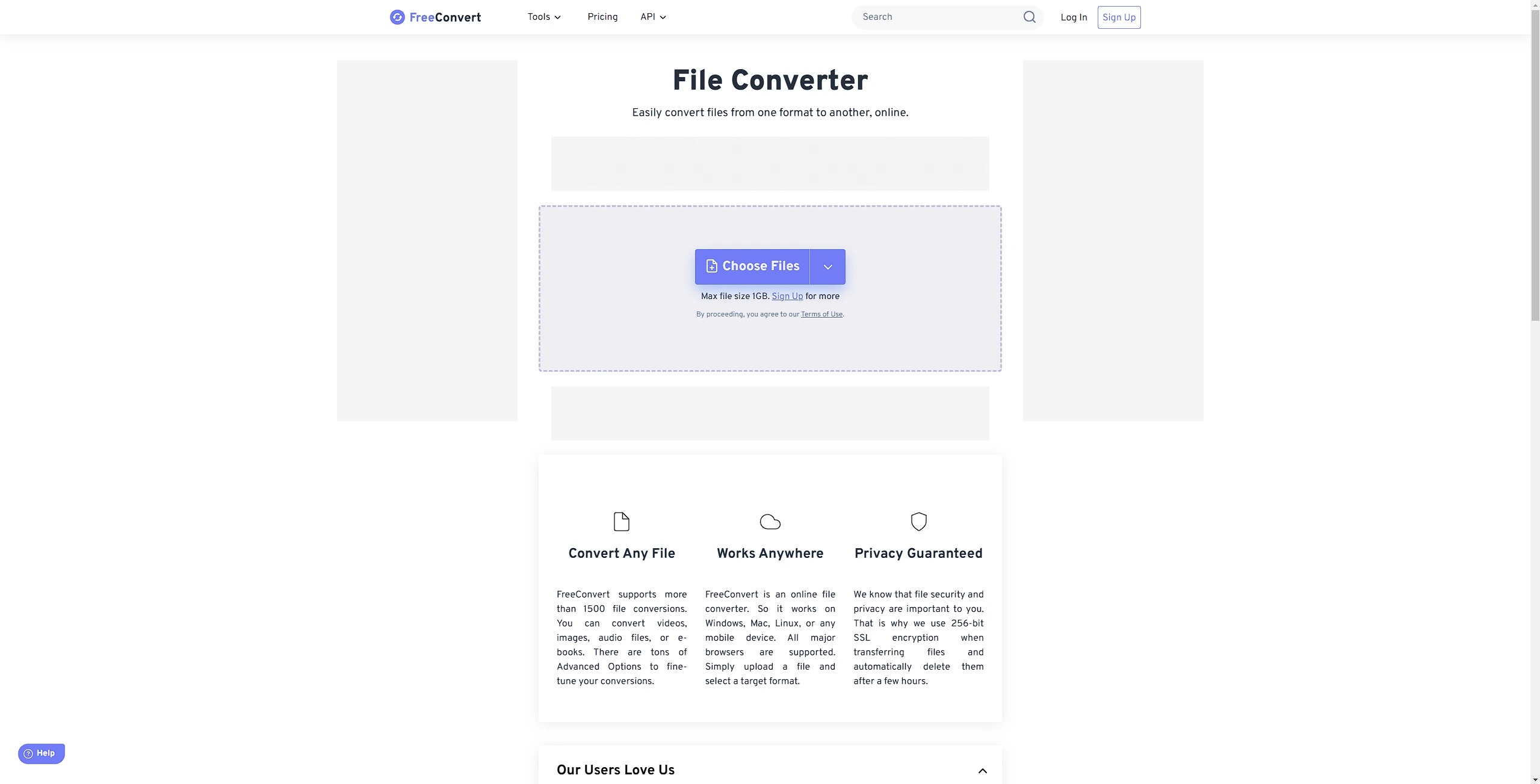Expand the Our Users Love Us accordion

(x=980, y=770)
